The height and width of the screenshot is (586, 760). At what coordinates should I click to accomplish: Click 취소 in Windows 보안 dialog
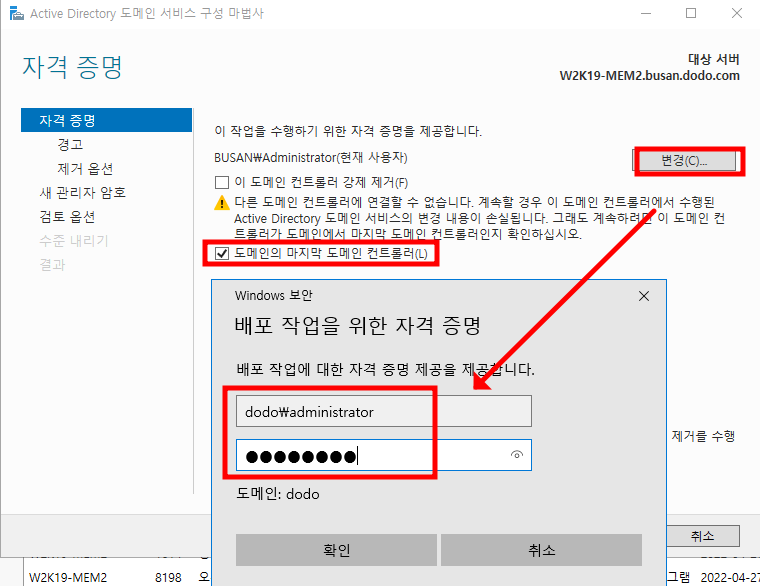[541, 550]
